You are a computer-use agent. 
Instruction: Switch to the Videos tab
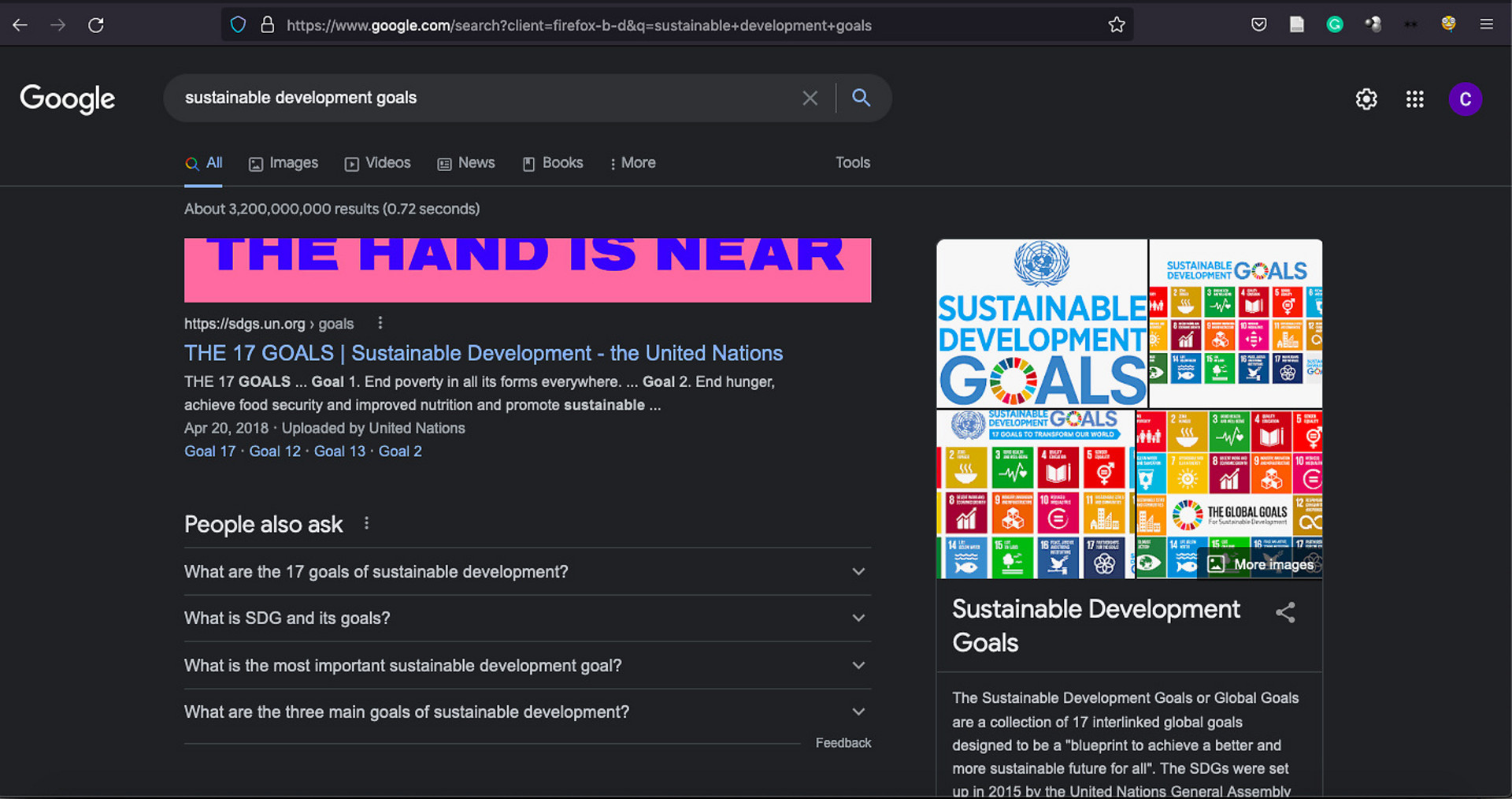point(378,163)
